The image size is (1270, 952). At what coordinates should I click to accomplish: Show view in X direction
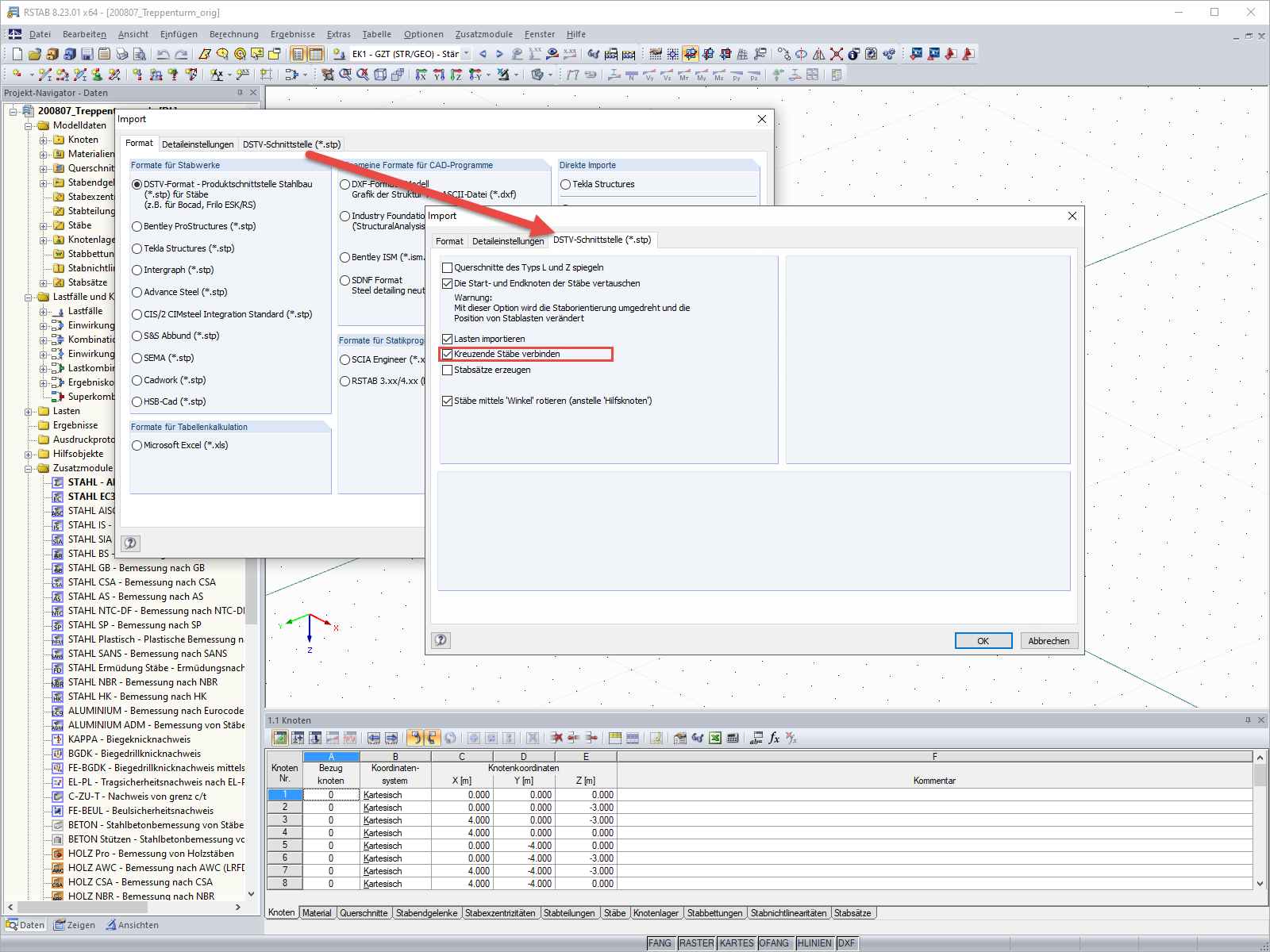click(x=421, y=75)
